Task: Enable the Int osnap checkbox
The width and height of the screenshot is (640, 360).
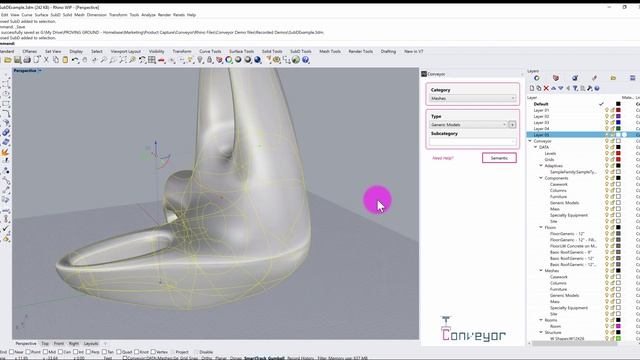Action: 76,352
